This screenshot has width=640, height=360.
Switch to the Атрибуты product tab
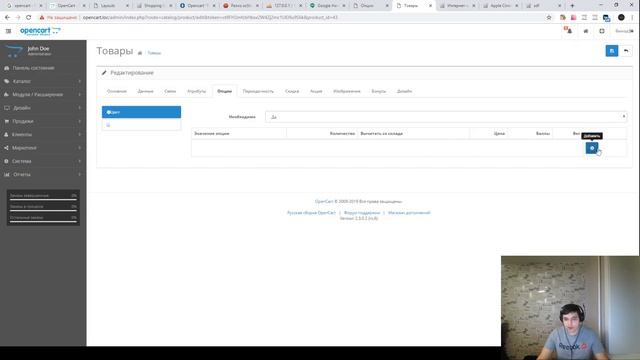pyautogui.click(x=196, y=91)
